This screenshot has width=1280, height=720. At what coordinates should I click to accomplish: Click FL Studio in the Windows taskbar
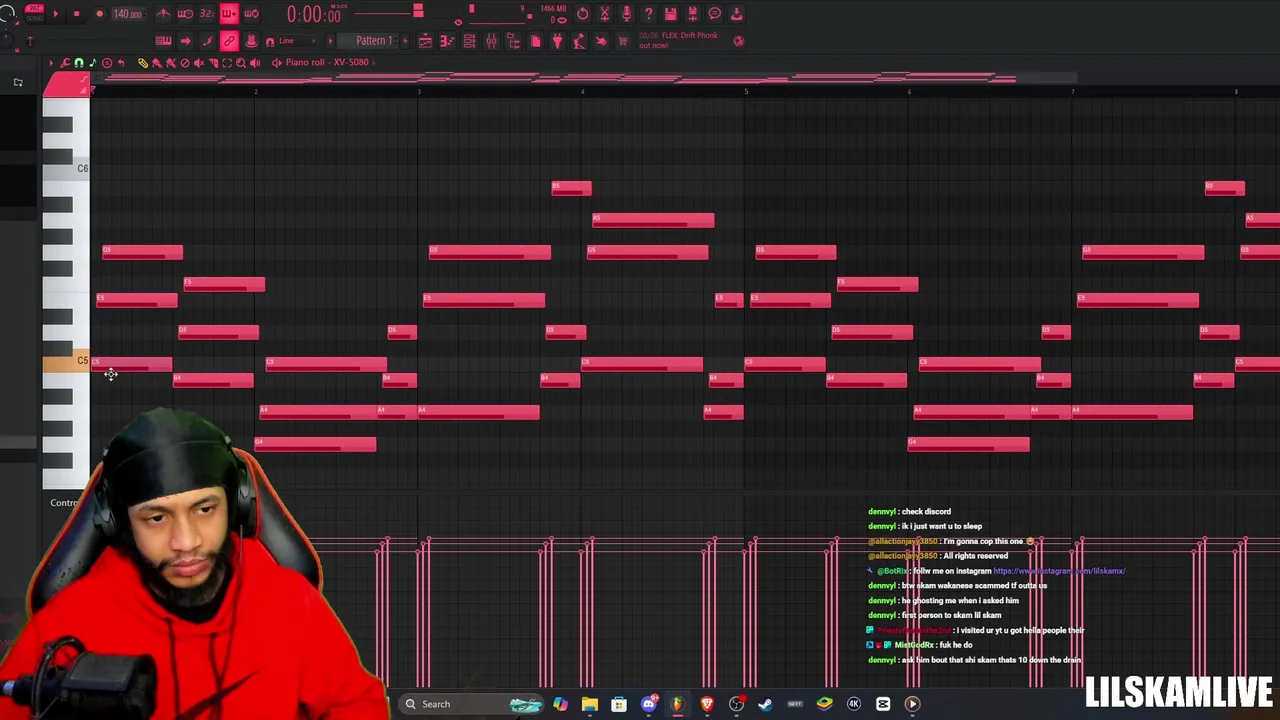point(677,703)
